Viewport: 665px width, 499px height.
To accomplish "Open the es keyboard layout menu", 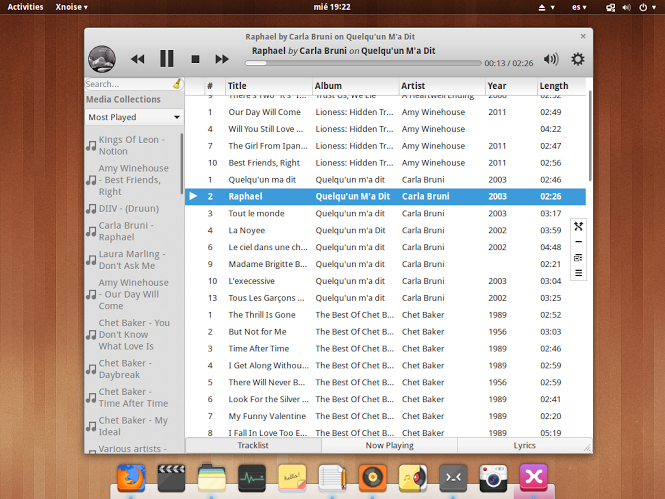I will [579, 7].
